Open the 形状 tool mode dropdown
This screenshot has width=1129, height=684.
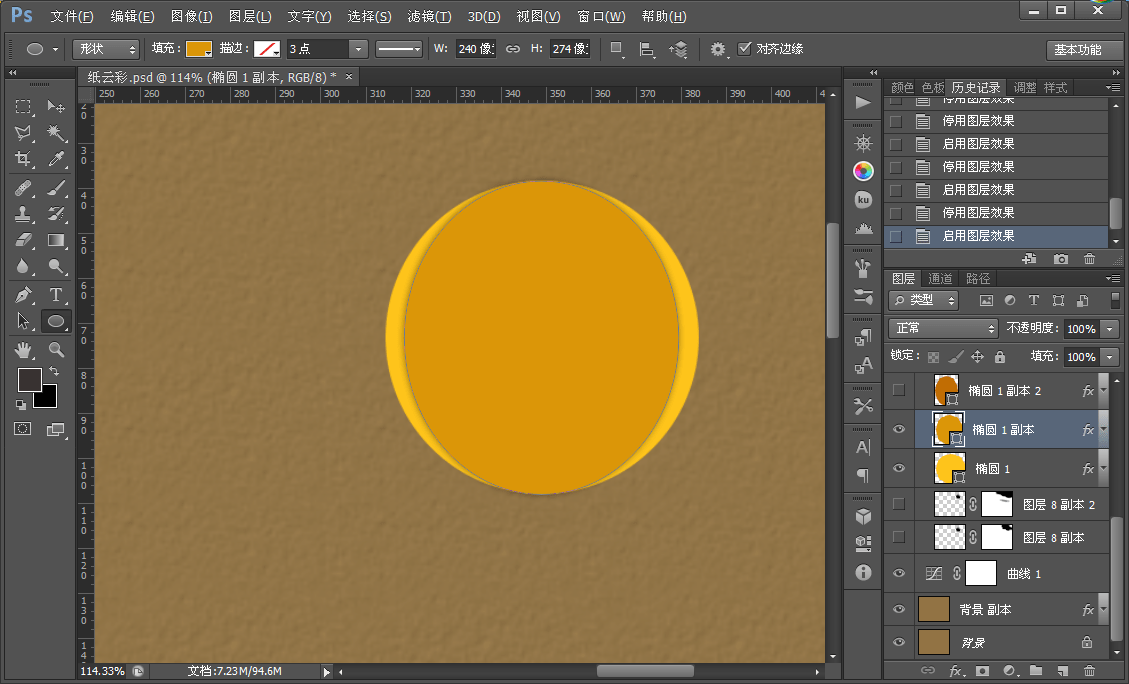(x=106, y=49)
